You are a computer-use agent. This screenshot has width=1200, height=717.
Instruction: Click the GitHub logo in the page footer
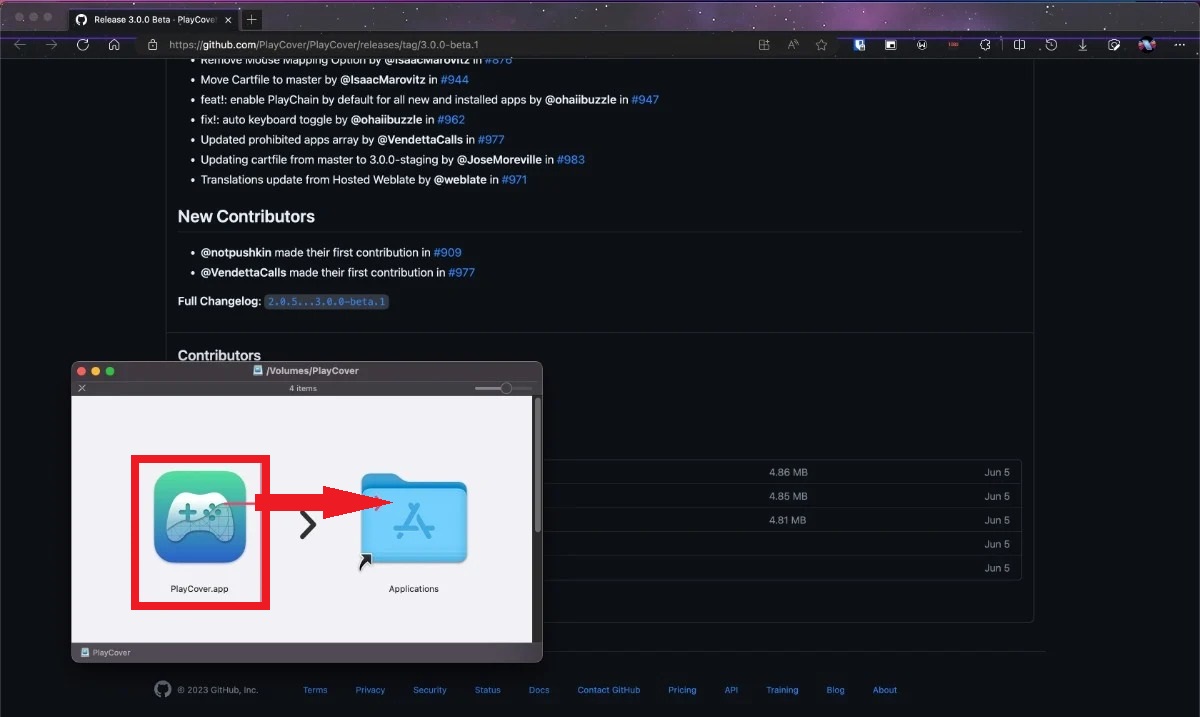coord(163,690)
